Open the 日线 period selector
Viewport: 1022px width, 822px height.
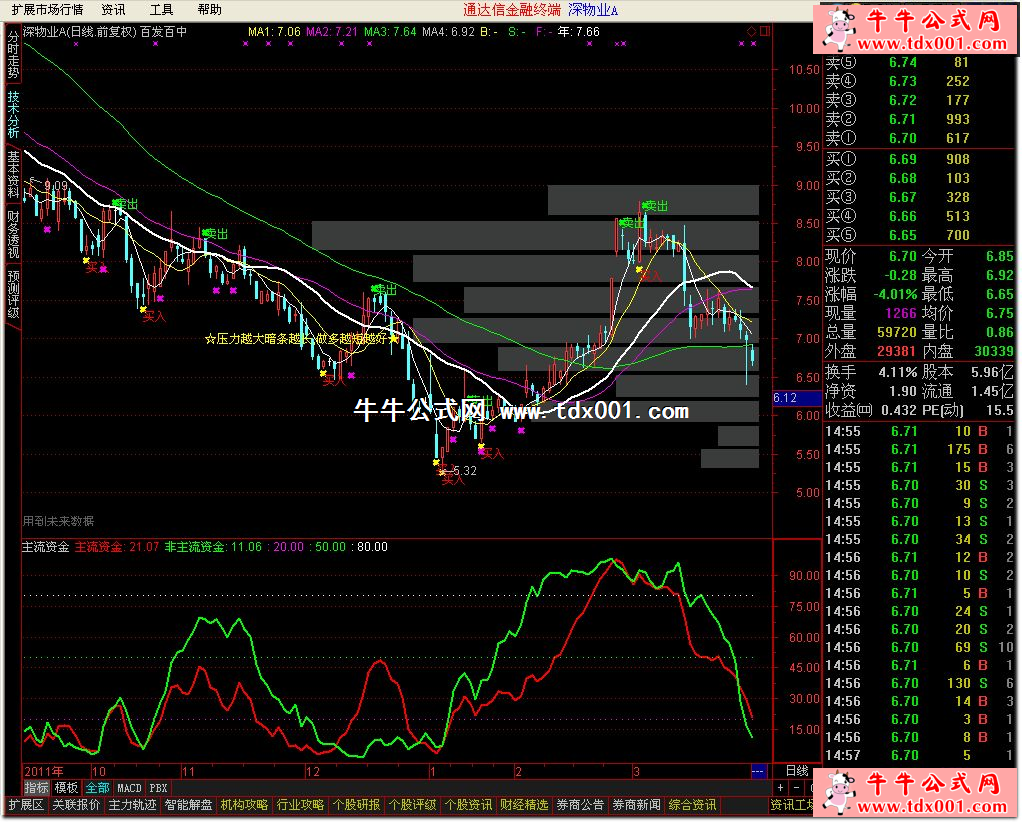click(x=798, y=771)
